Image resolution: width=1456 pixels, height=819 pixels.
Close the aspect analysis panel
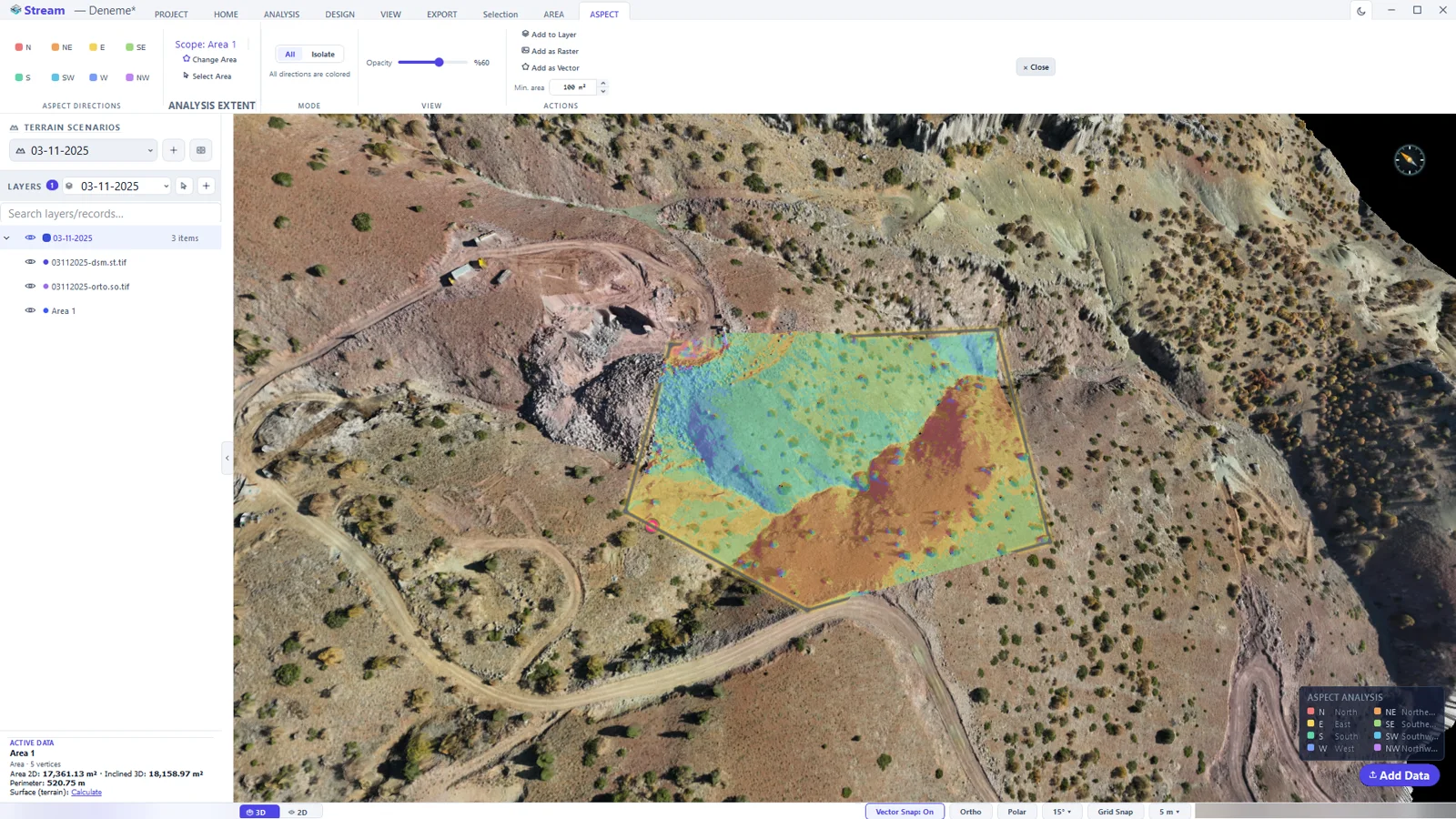click(x=1036, y=67)
